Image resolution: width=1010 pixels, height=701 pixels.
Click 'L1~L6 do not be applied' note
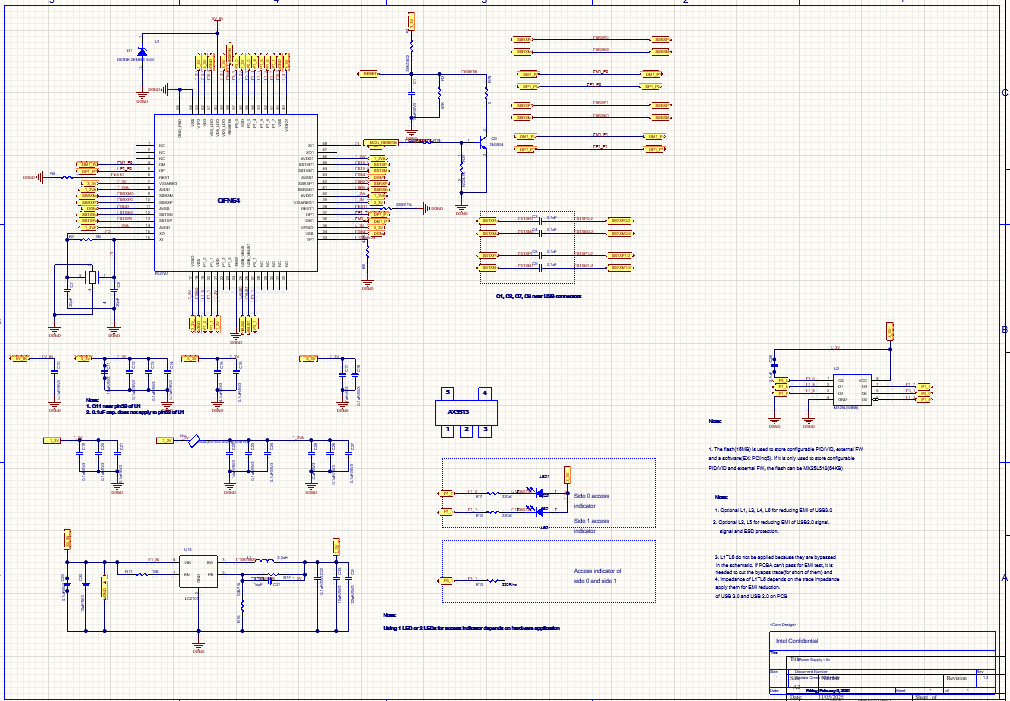(x=776, y=557)
